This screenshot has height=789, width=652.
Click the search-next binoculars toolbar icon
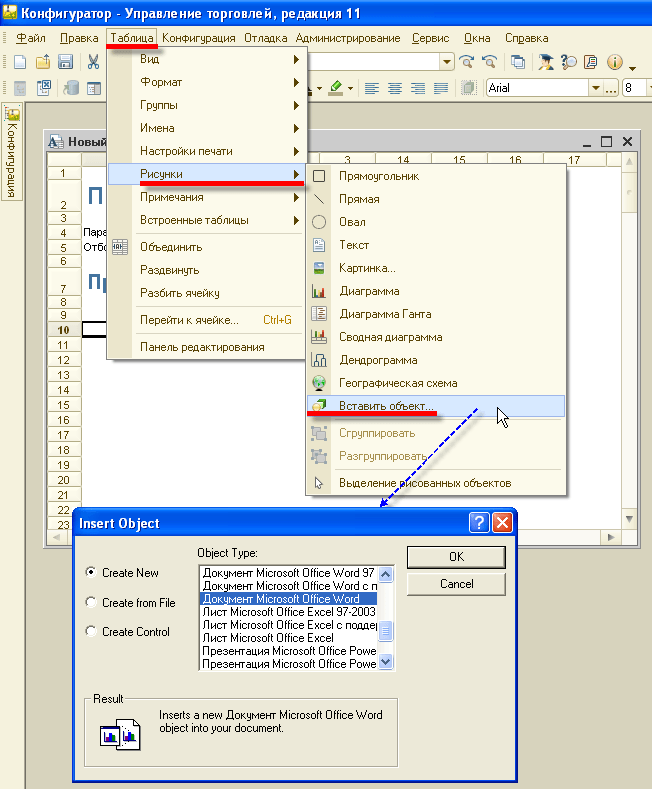466,62
